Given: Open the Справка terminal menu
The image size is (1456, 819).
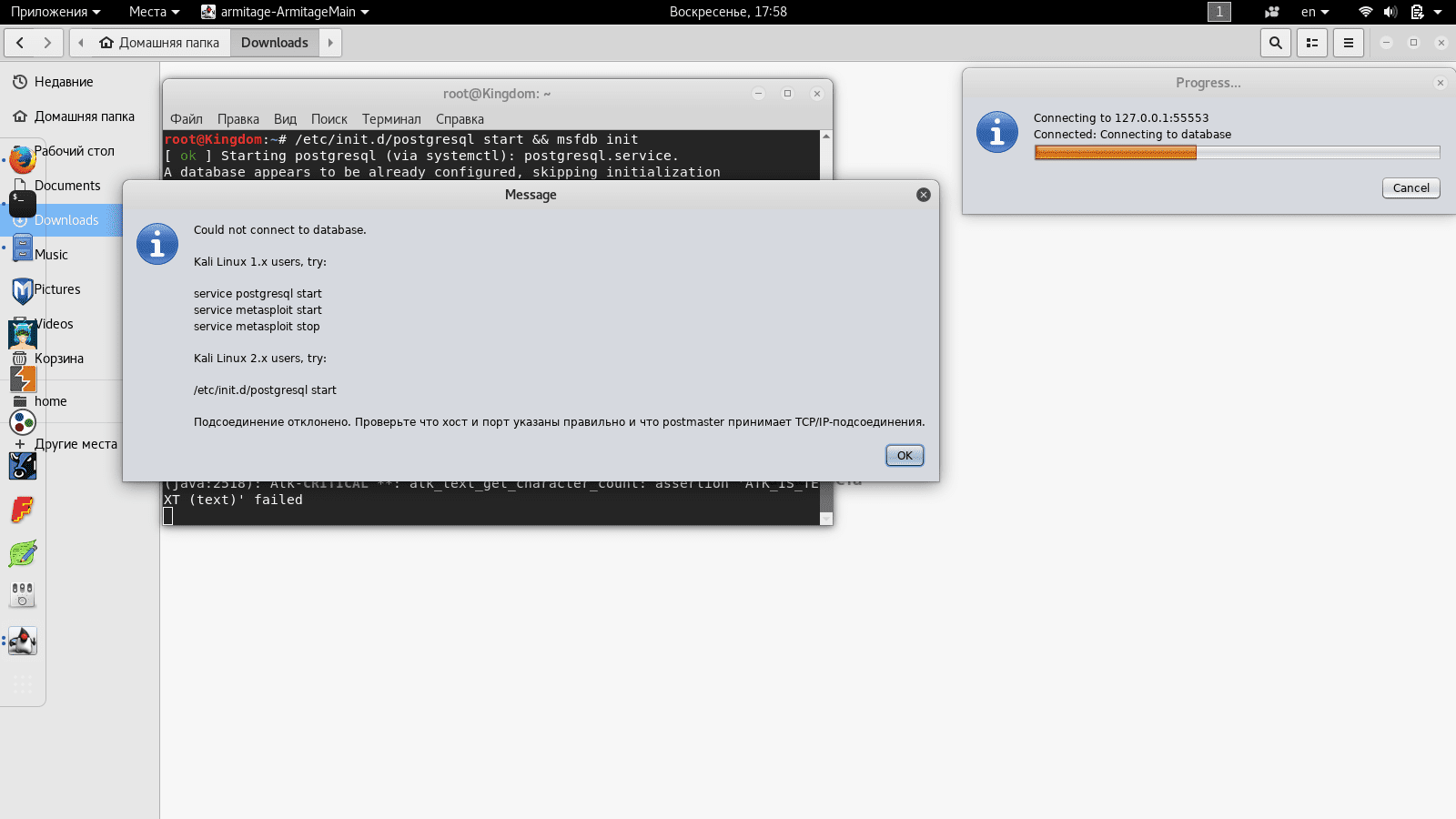Looking at the screenshot, I should tap(460, 119).
